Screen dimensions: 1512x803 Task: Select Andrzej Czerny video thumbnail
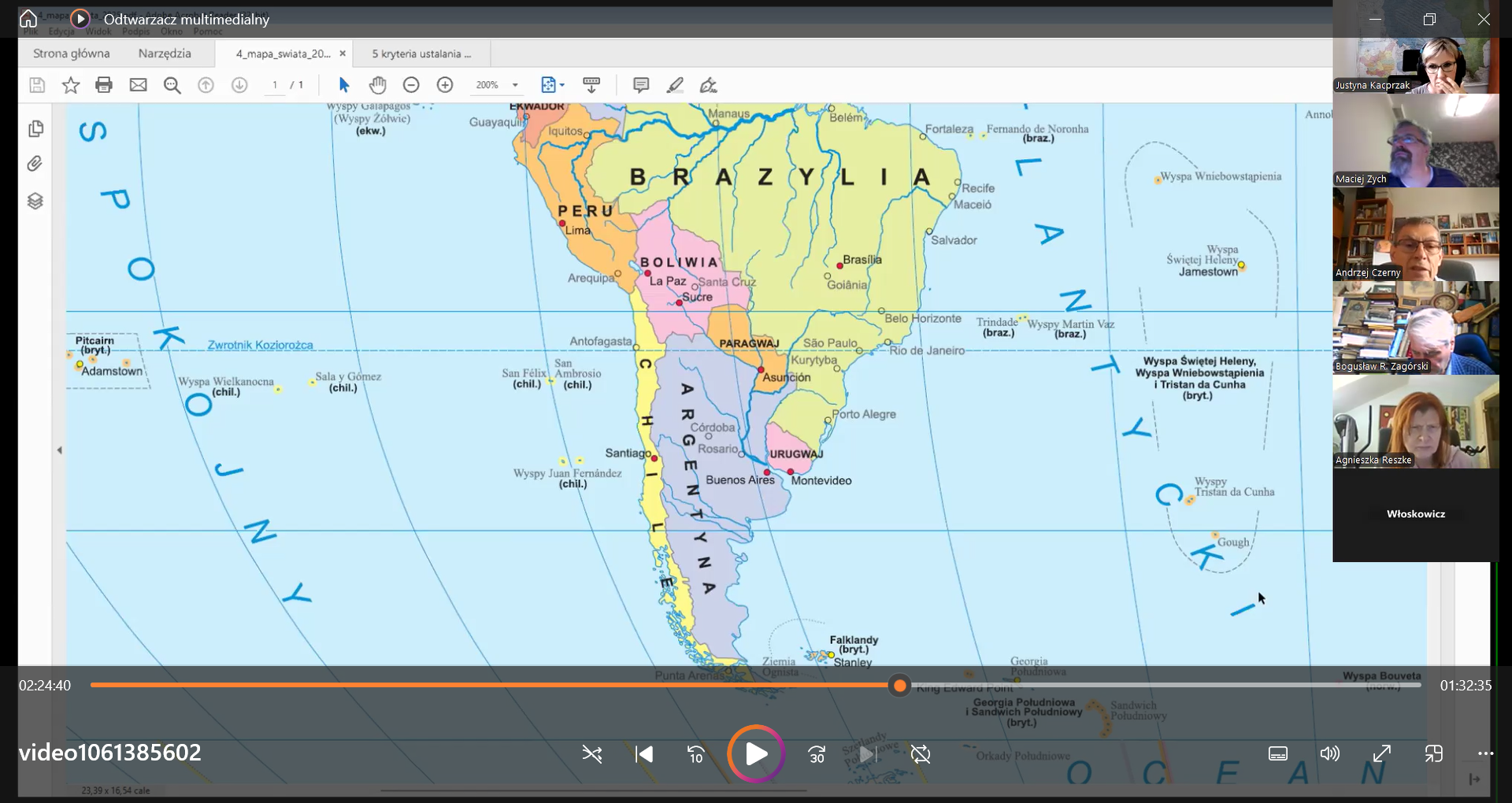click(1416, 234)
